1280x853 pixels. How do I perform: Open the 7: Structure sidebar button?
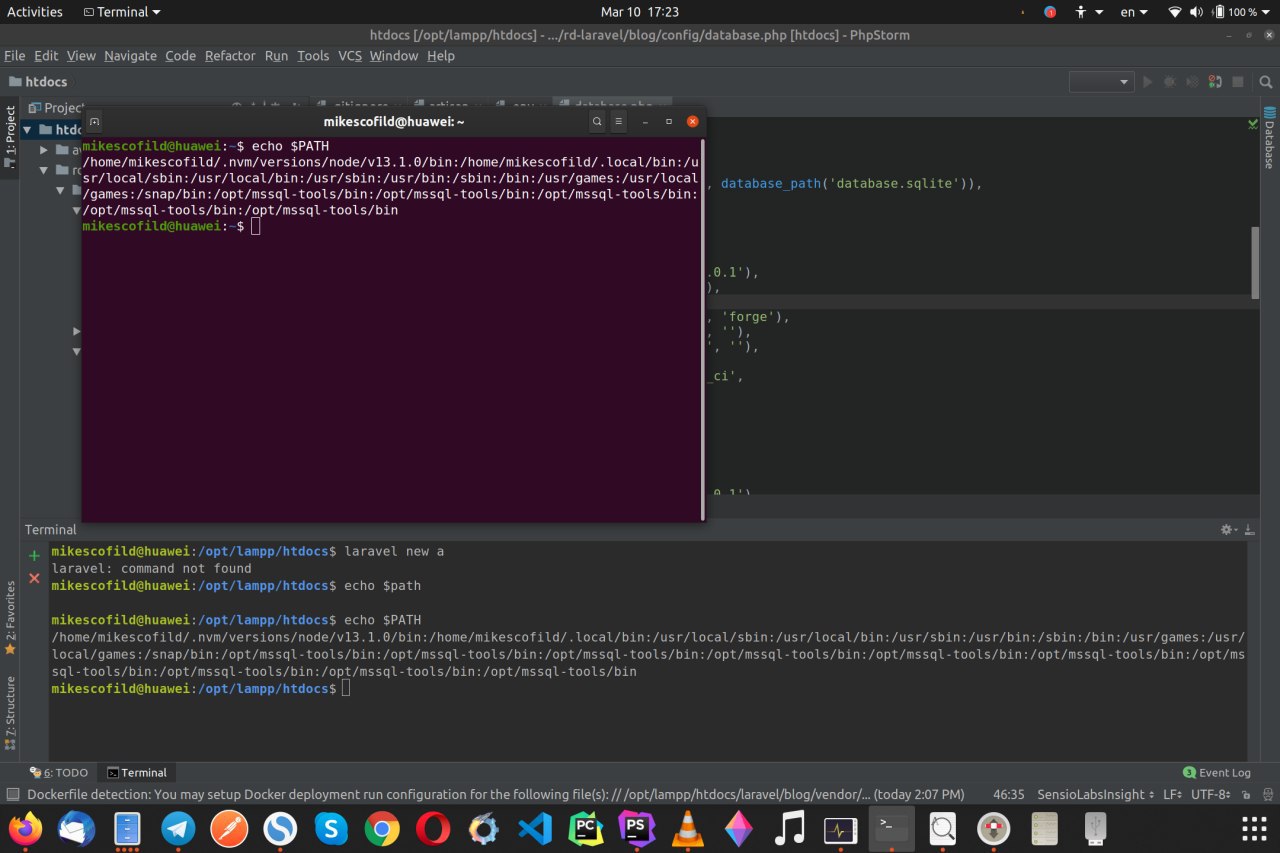pos(10,713)
